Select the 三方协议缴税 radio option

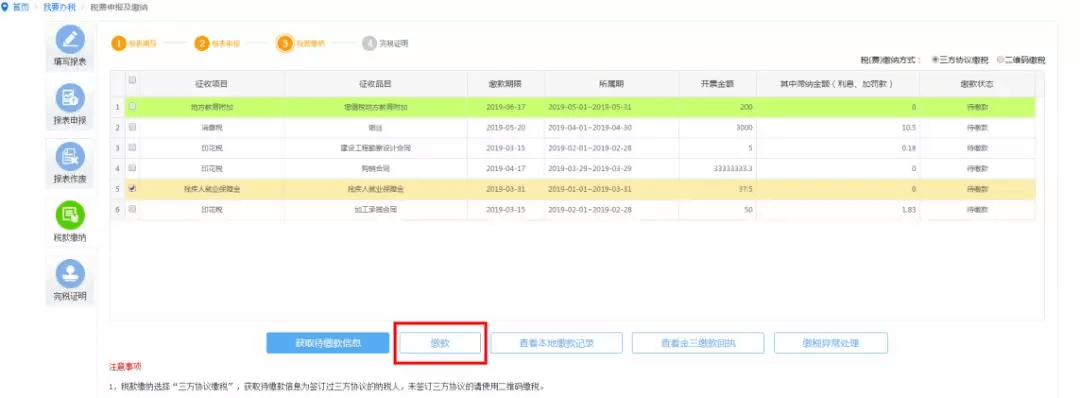pyautogui.click(x=935, y=60)
